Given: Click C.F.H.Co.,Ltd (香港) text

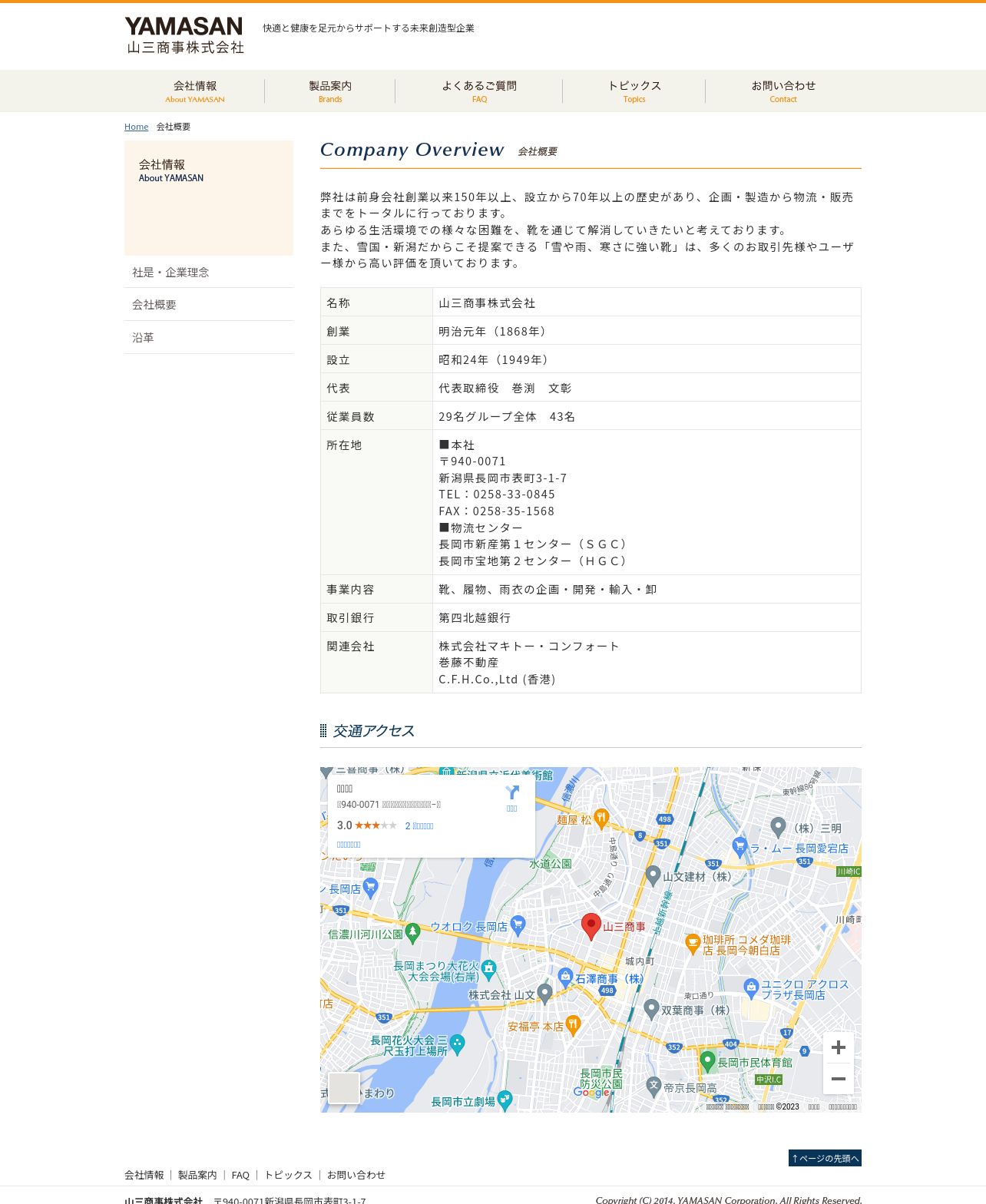Looking at the screenshot, I should (x=497, y=680).
